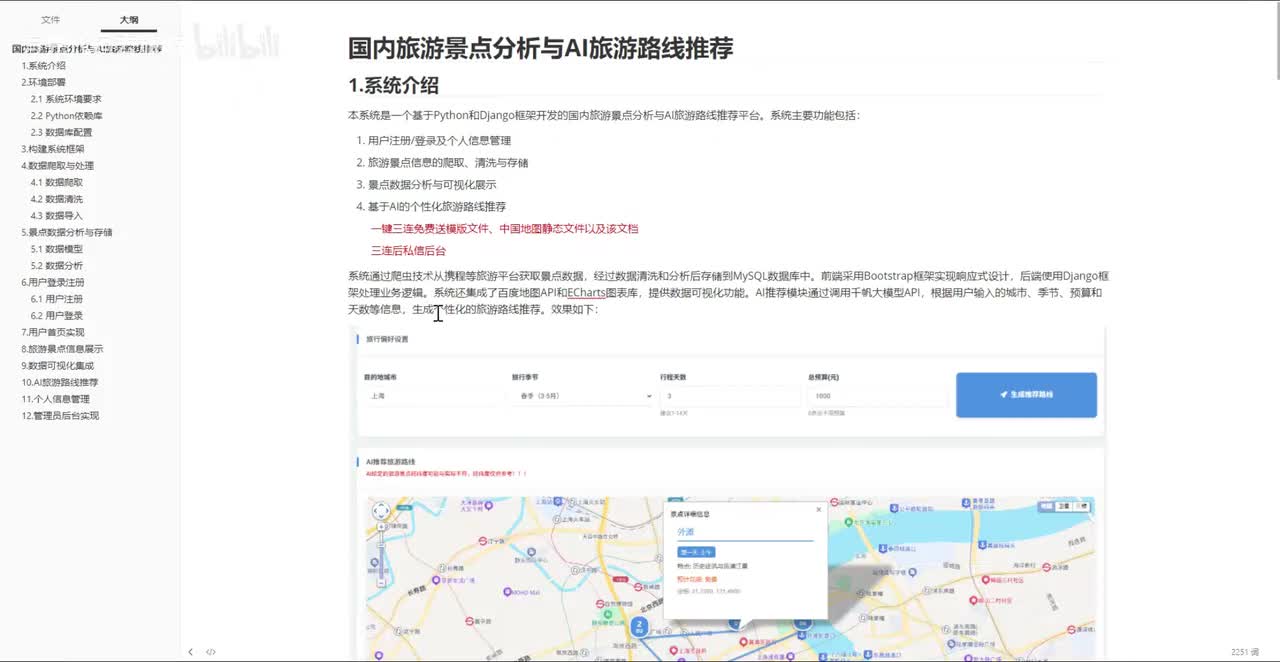Toggle source code mode icon
The image size is (1280, 662).
pos(211,652)
